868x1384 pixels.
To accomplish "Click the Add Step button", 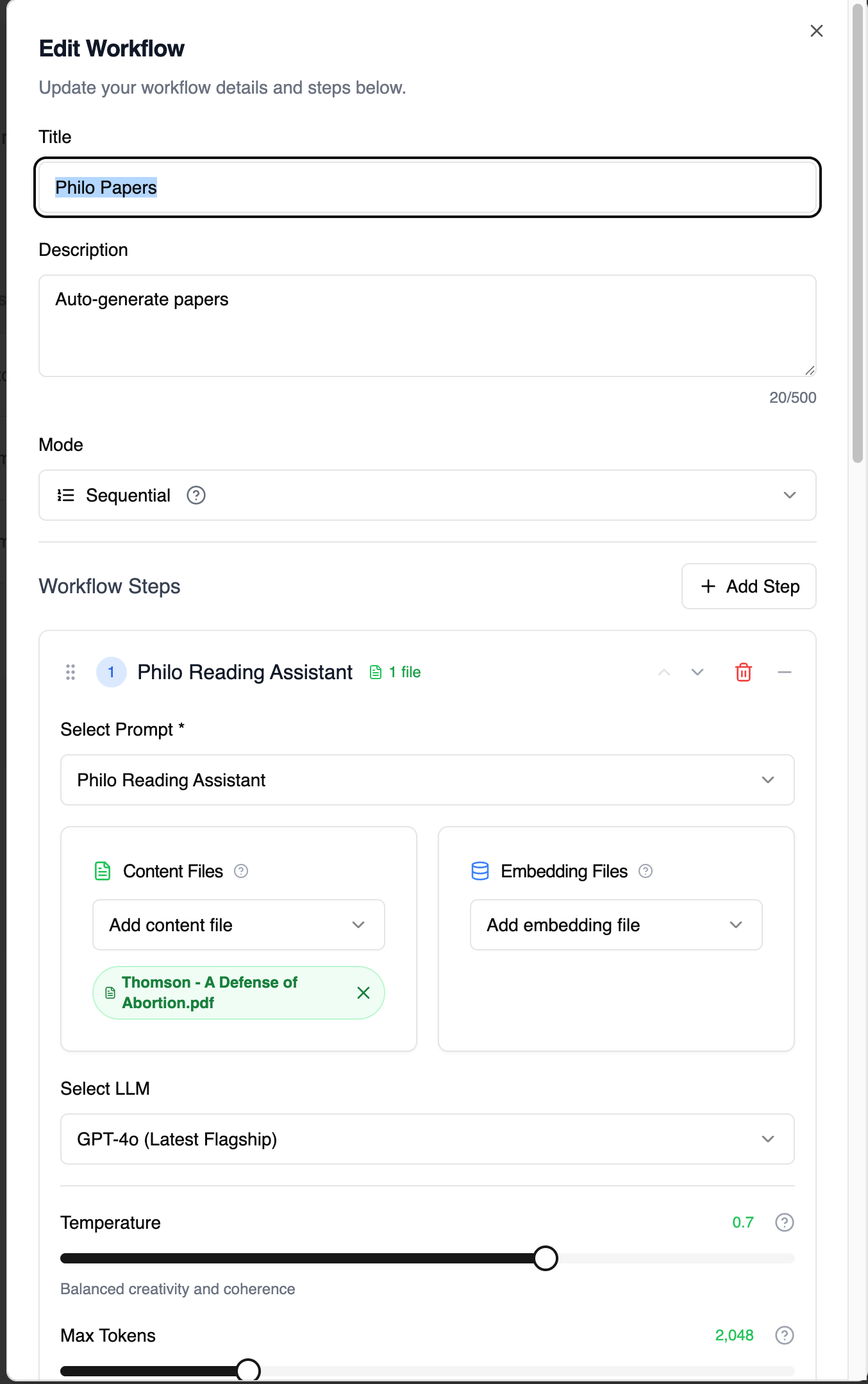I will 749,586.
